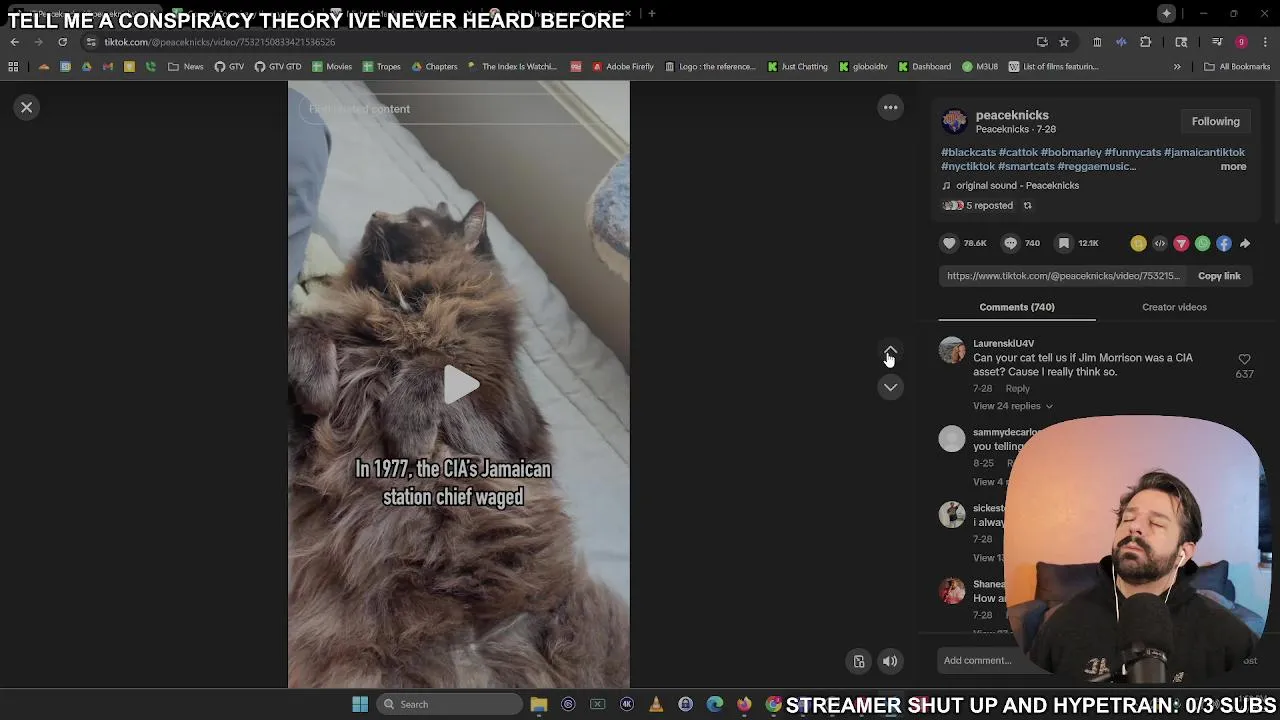Click the repost arrows icon beside '5 reposted'
This screenshot has height=720, width=1280.
(1027, 206)
